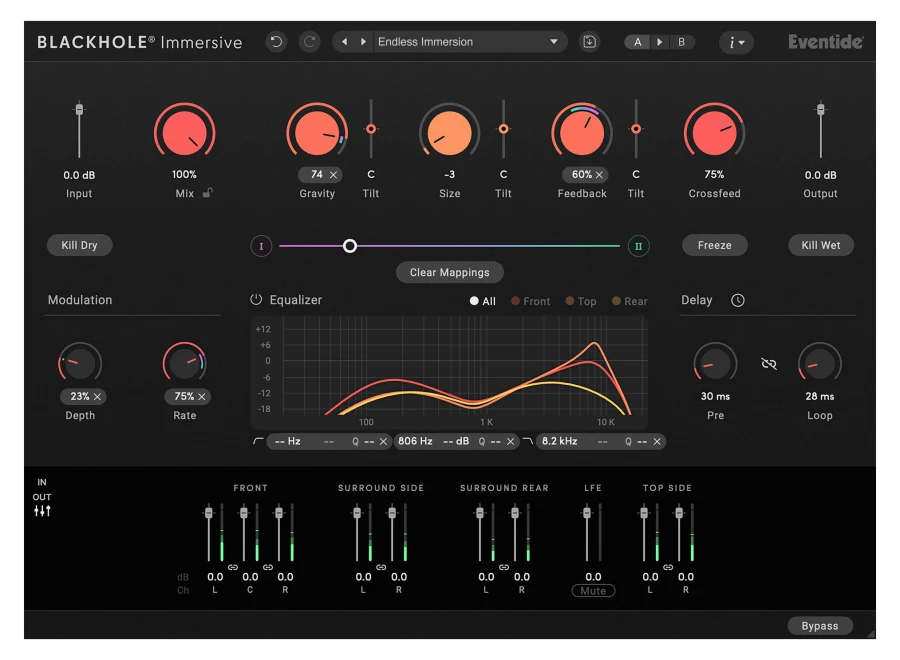This screenshot has height=660, width=900.
Task: Remove Rate 75% mapping X icon
Action: point(202,397)
